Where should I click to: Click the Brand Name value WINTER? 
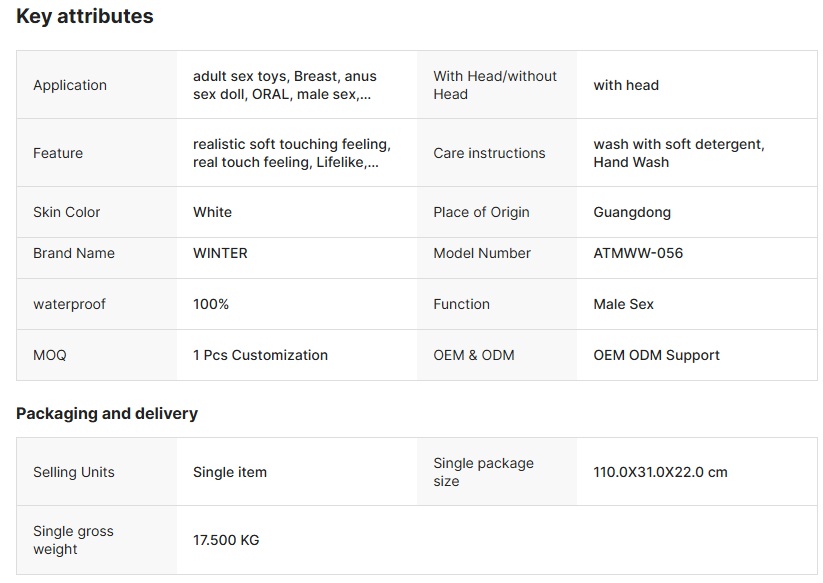220,253
